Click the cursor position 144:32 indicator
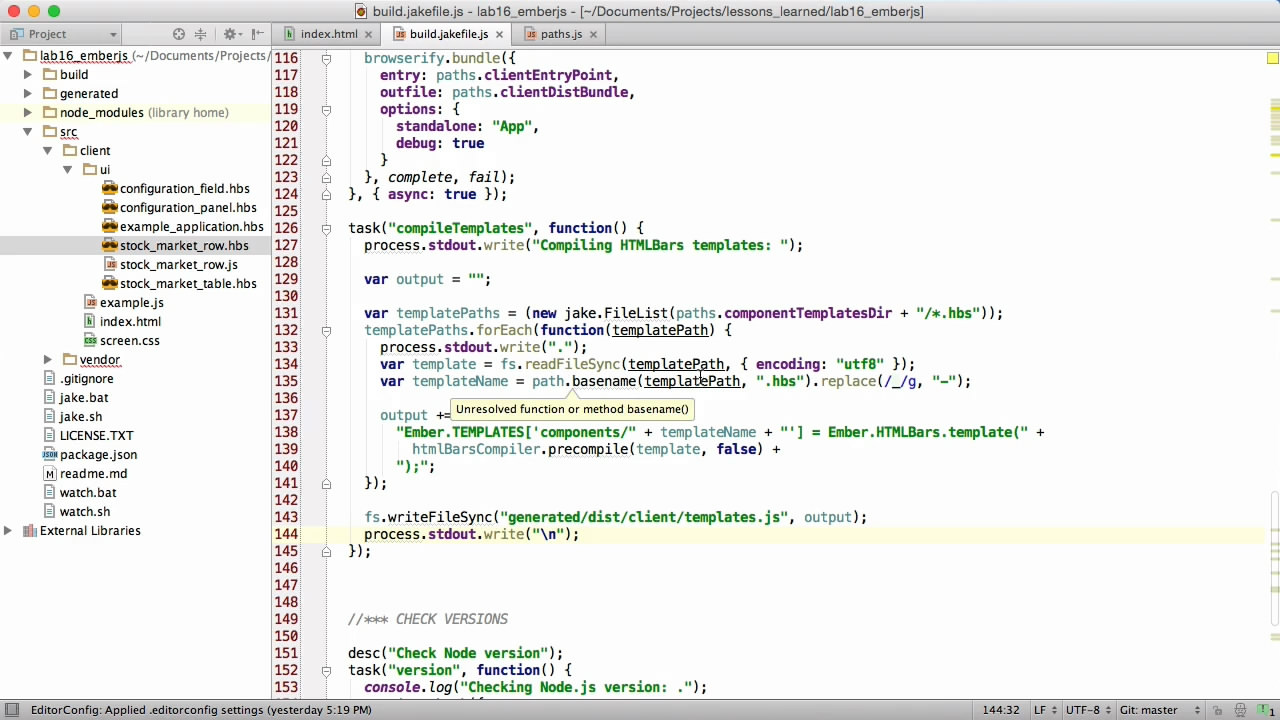The width and height of the screenshot is (1280, 720). pyautogui.click(x=1001, y=710)
